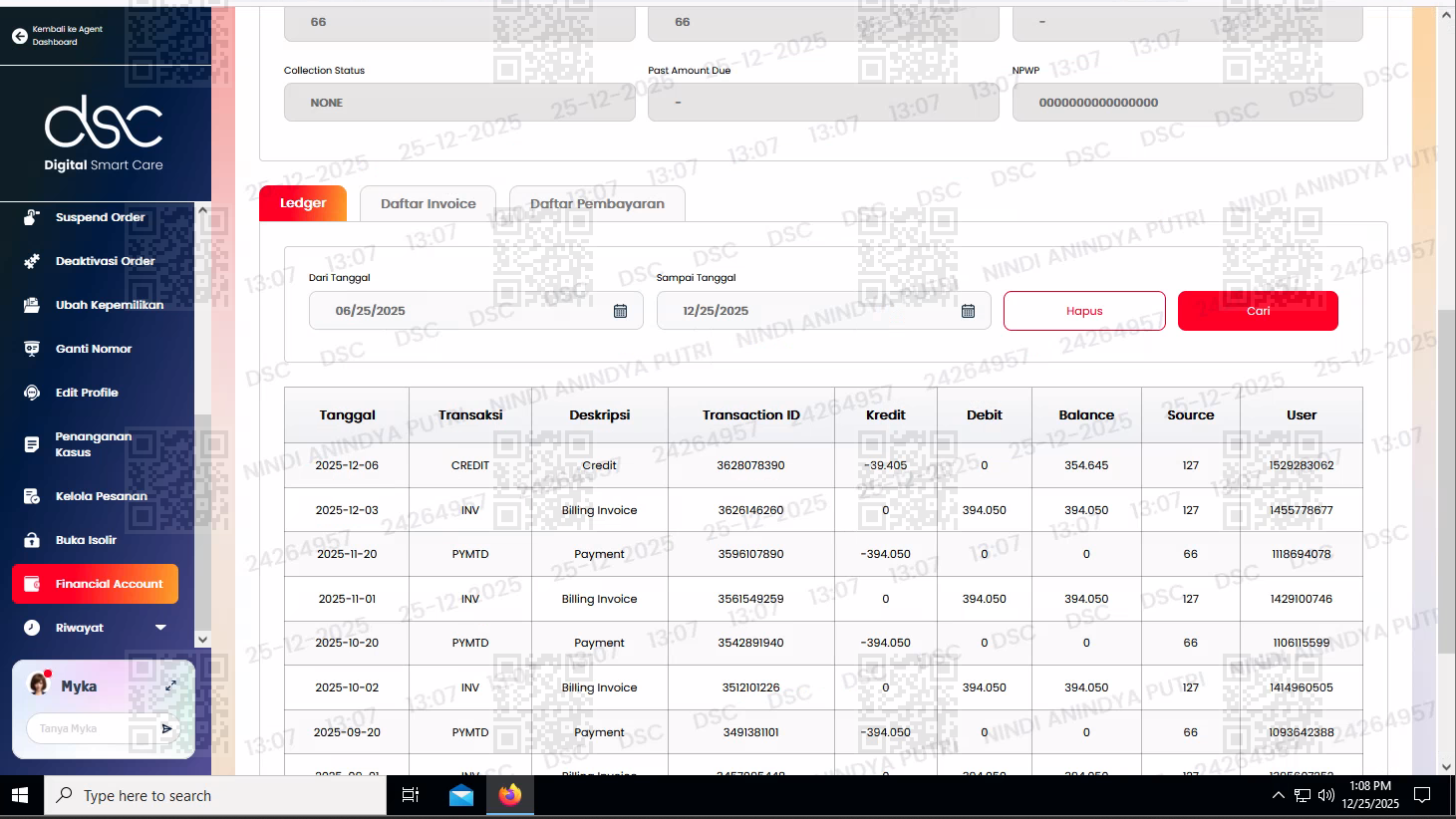Click the Collection Status NONE field

pyautogui.click(x=459, y=103)
